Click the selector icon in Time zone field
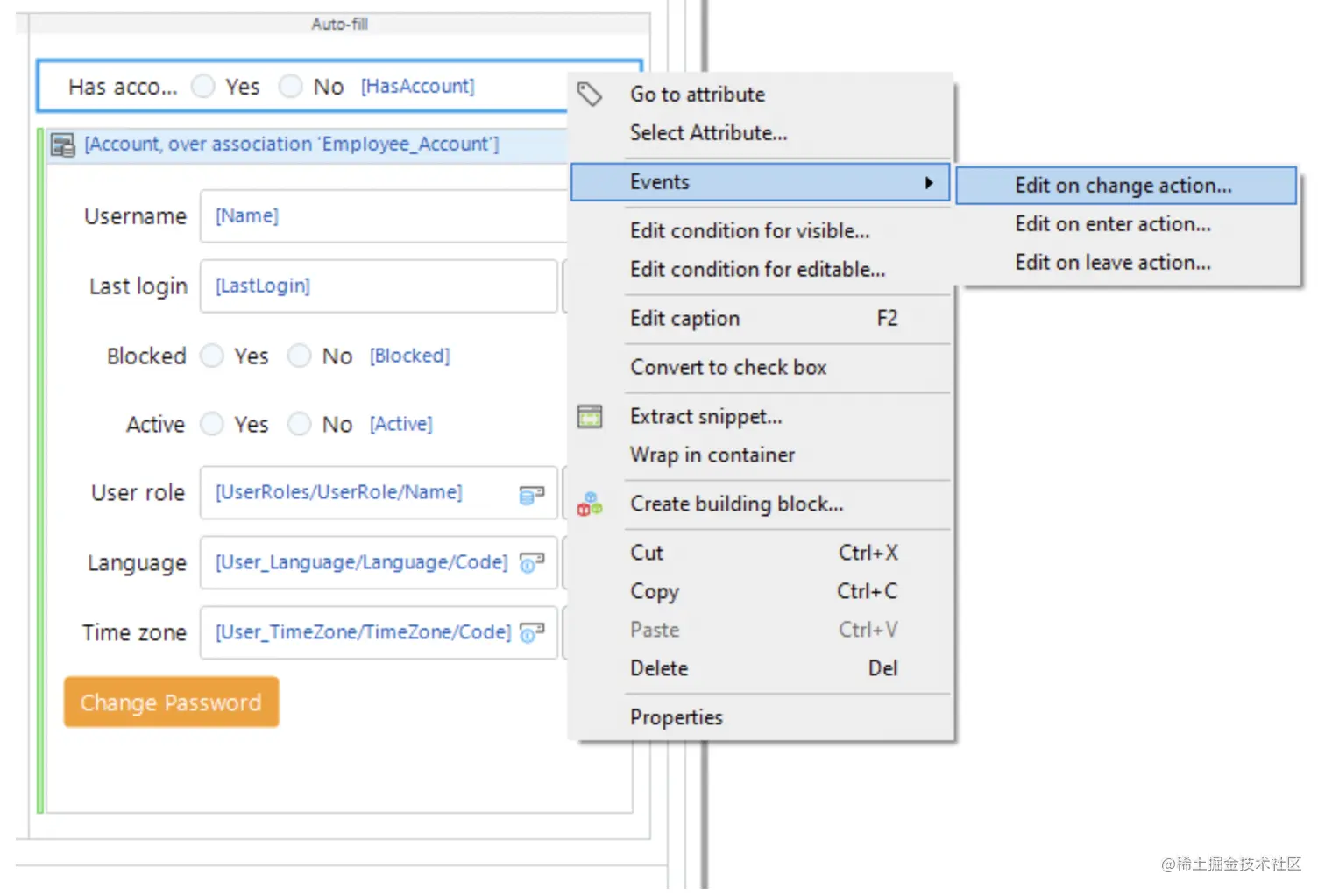1325x896 pixels. [x=532, y=632]
